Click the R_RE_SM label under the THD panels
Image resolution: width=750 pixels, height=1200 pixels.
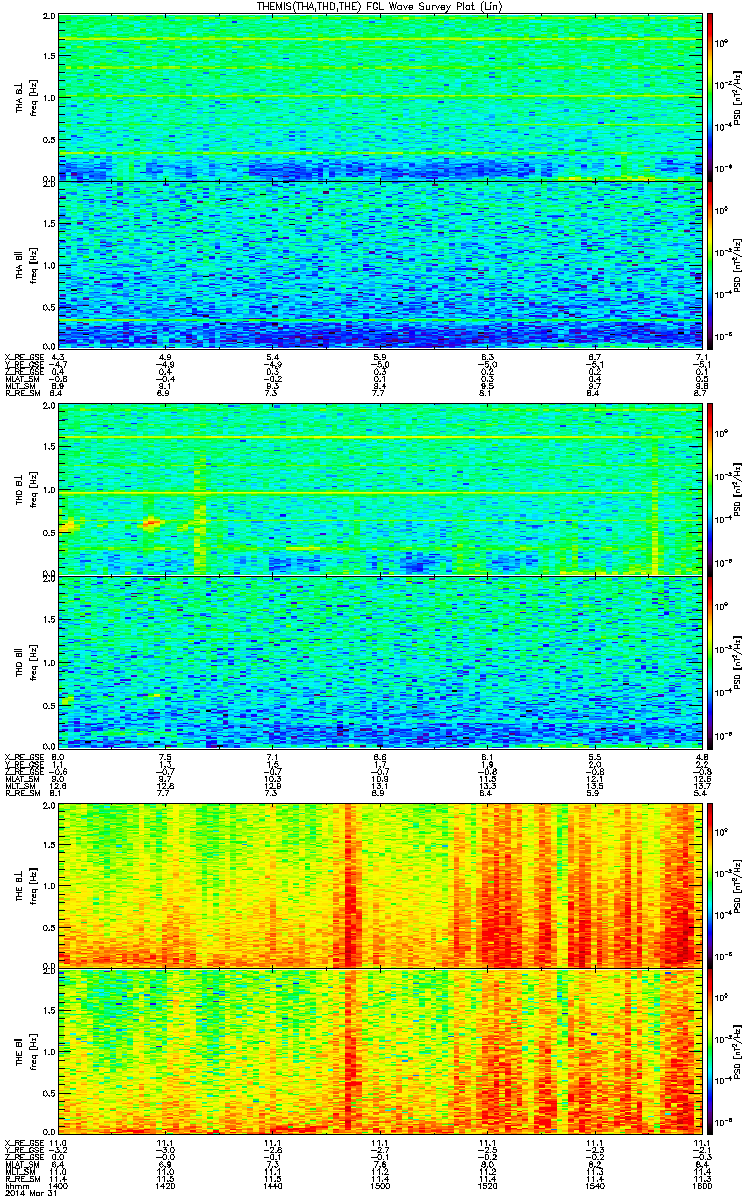tap(22, 794)
